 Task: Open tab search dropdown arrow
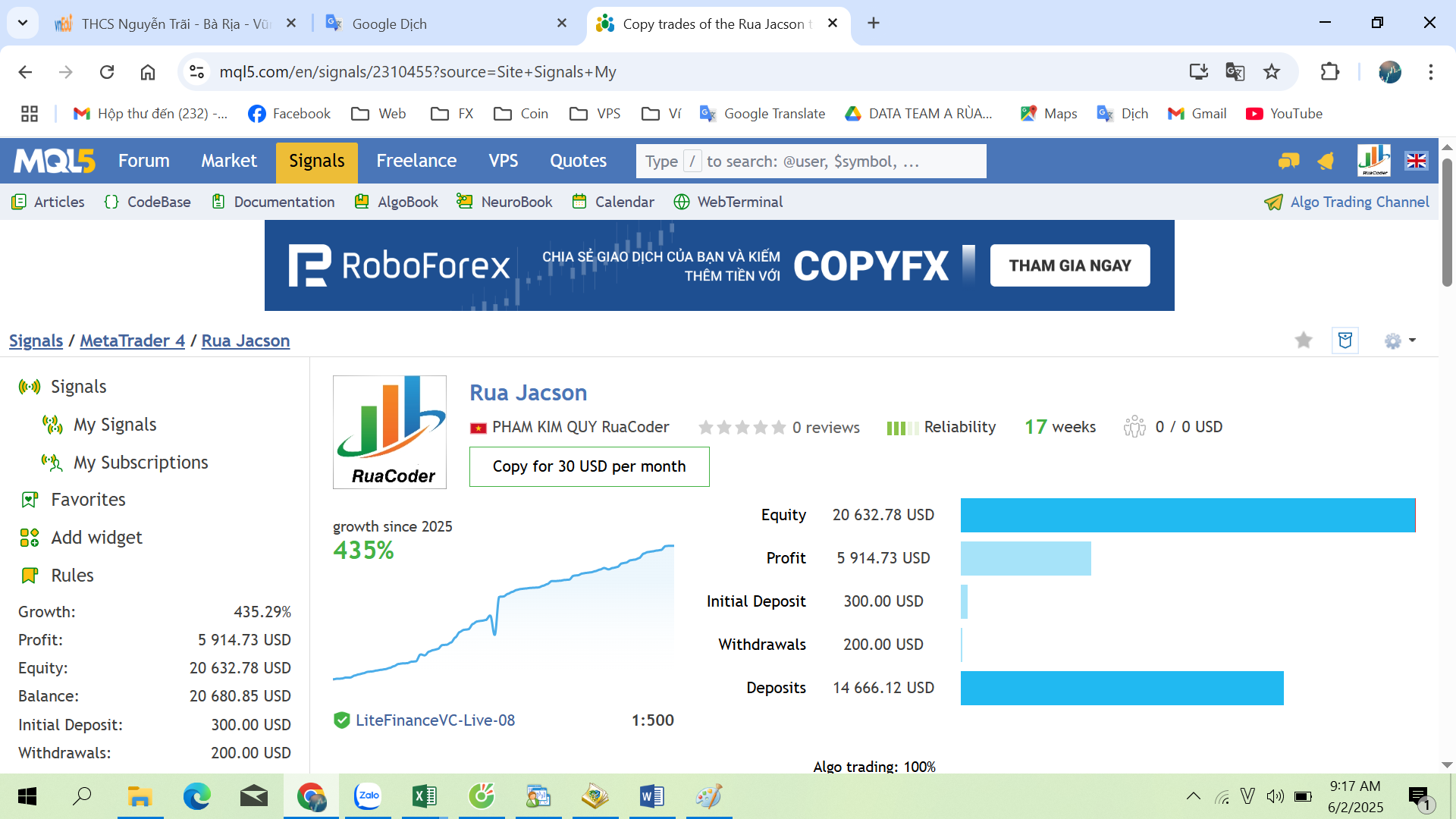(23, 23)
